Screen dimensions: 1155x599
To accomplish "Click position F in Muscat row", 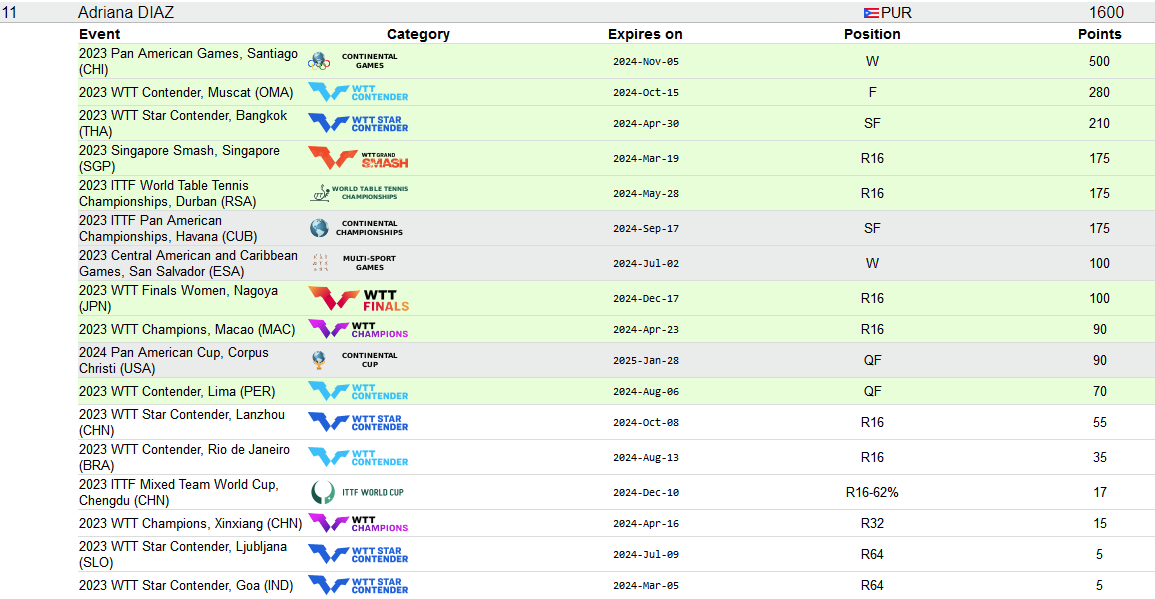I will coord(872,92).
